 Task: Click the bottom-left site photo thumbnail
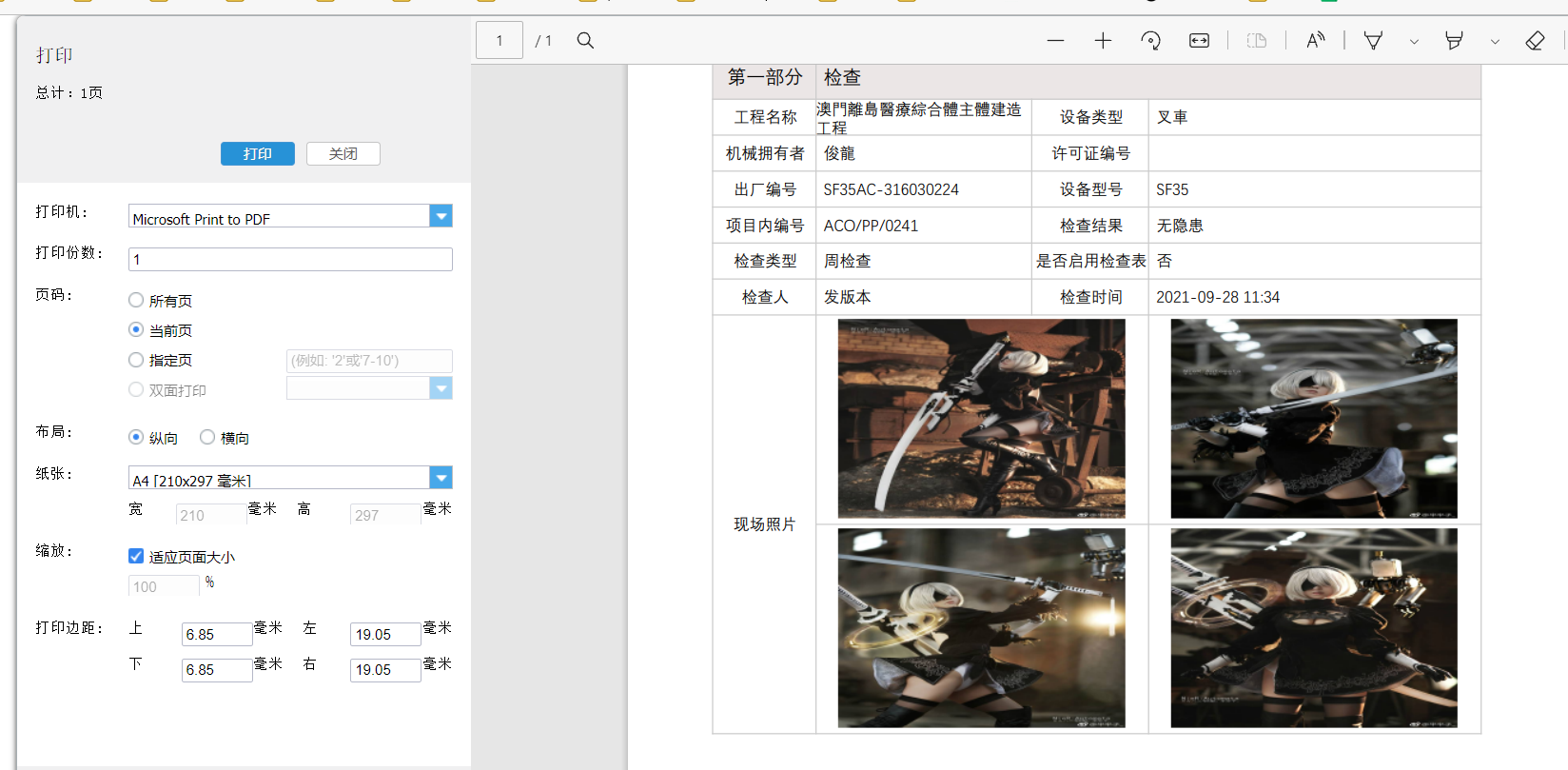click(x=981, y=628)
